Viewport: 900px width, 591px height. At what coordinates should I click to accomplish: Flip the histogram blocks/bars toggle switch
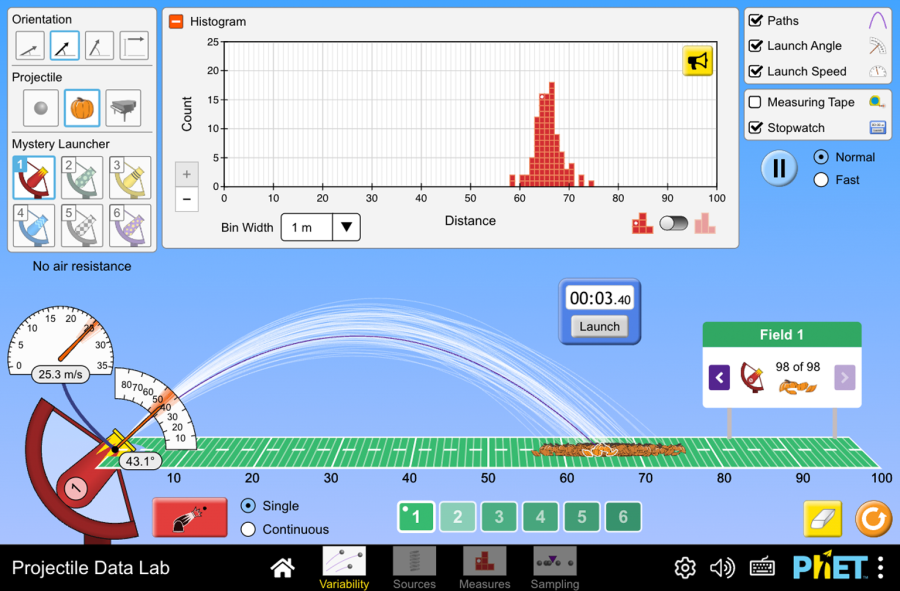click(673, 223)
